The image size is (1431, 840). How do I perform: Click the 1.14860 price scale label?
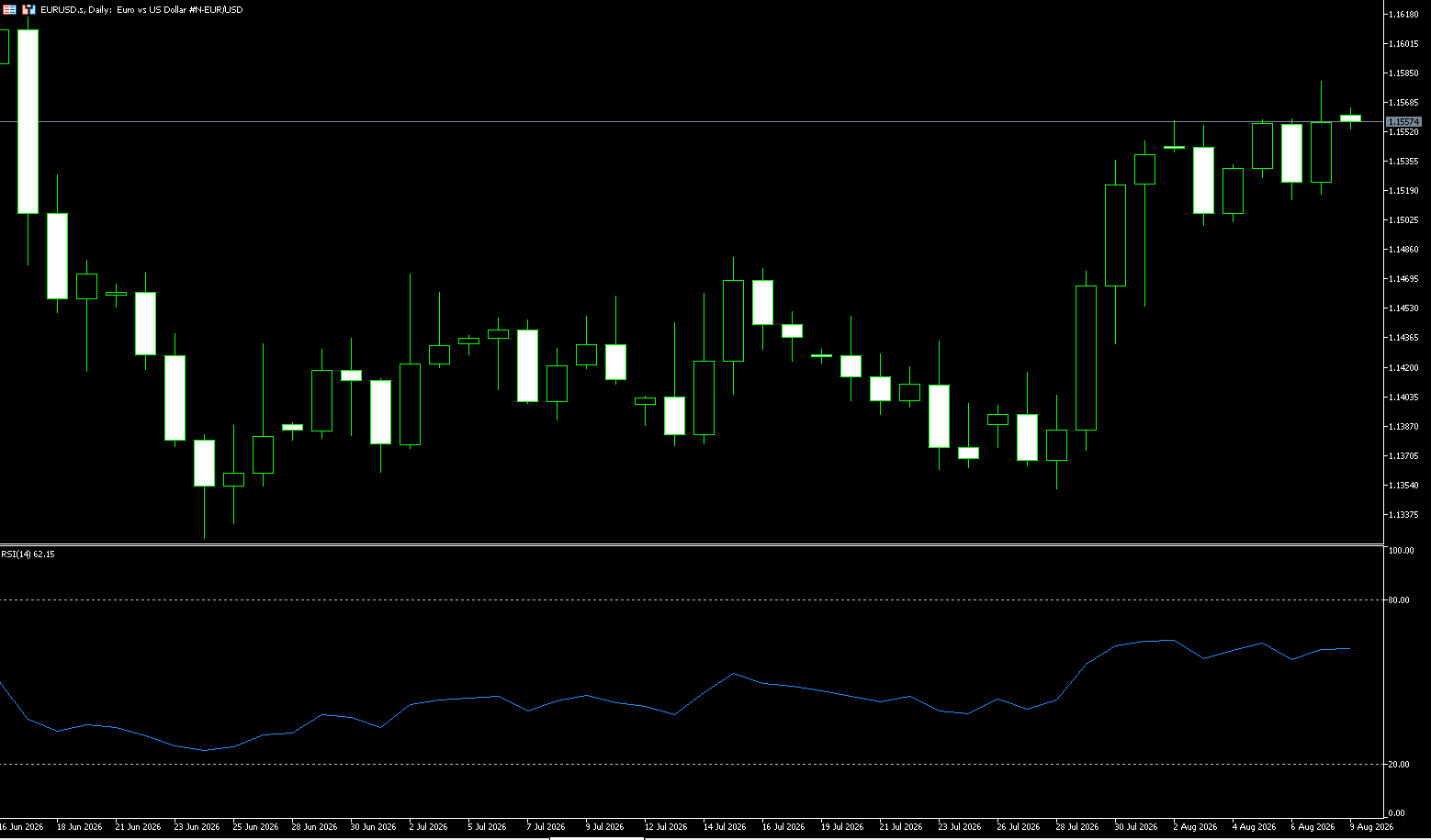[1403, 250]
